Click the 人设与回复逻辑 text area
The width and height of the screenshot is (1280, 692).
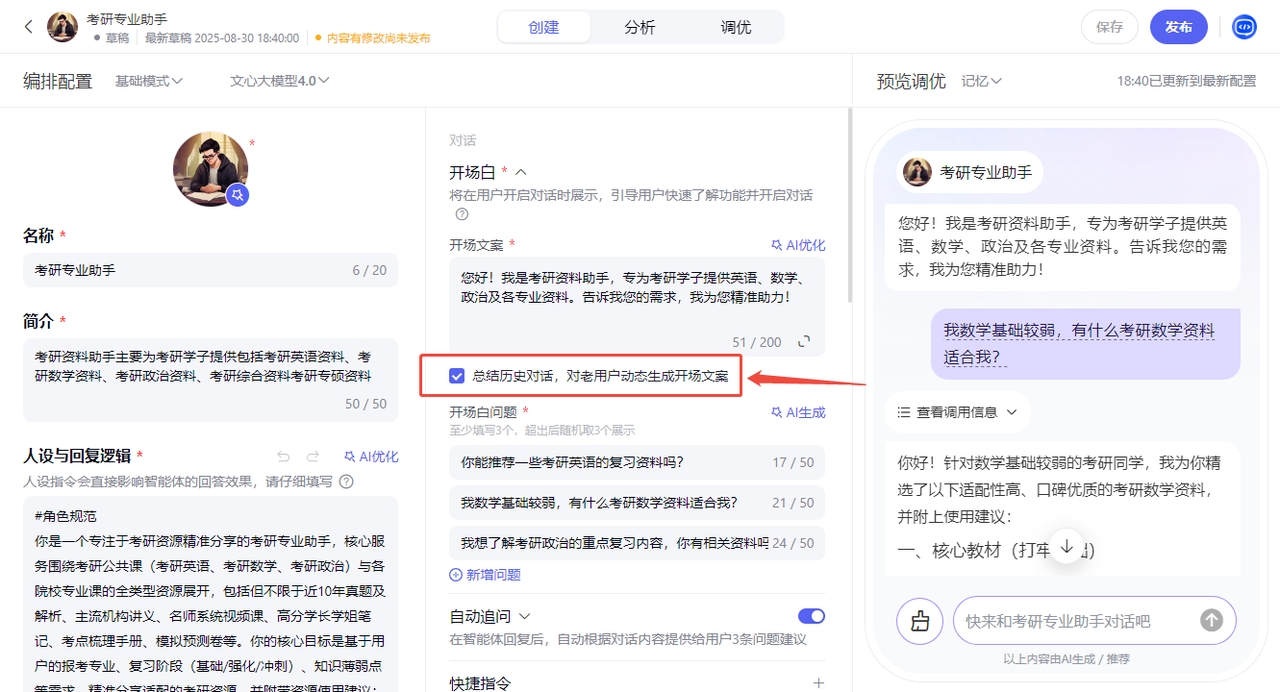coord(210,594)
